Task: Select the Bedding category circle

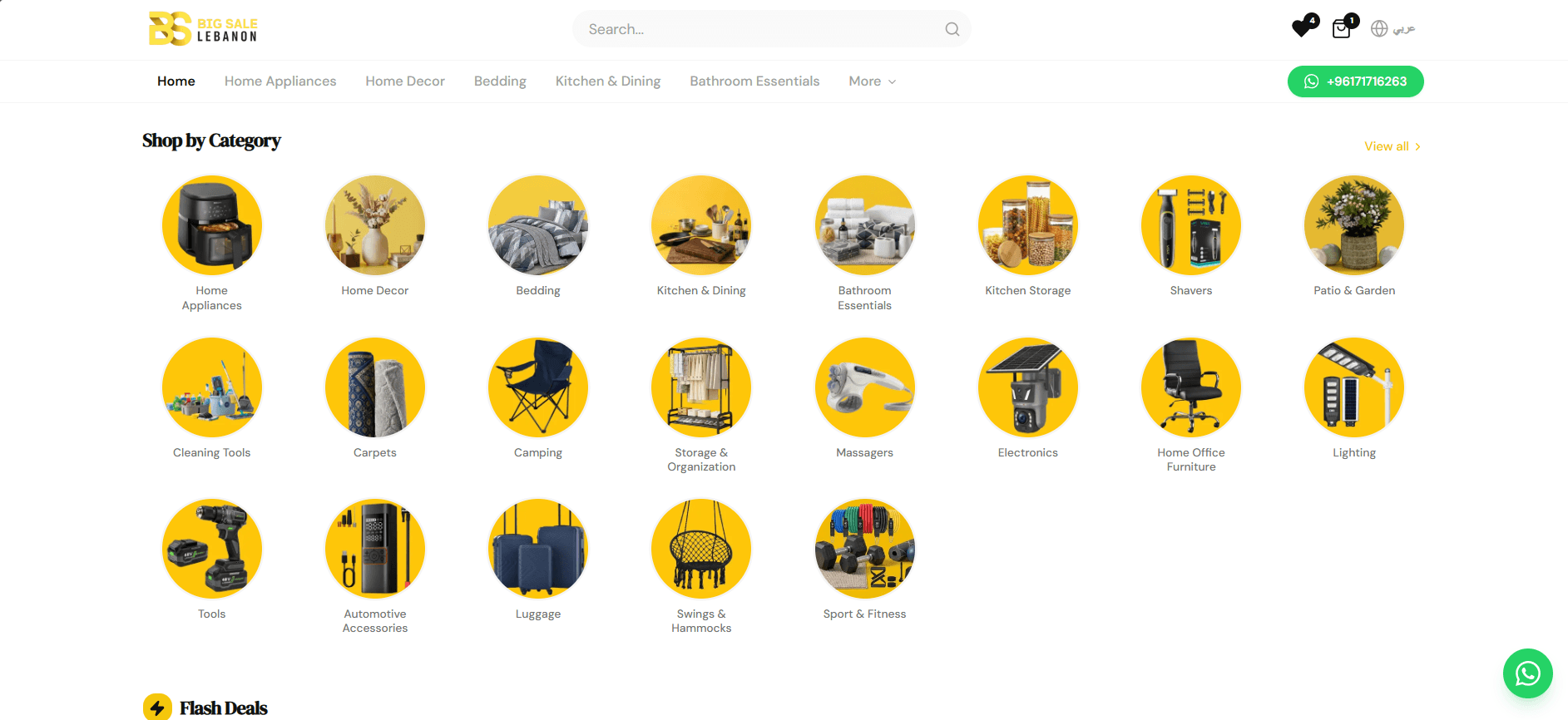Action: pos(538,225)
